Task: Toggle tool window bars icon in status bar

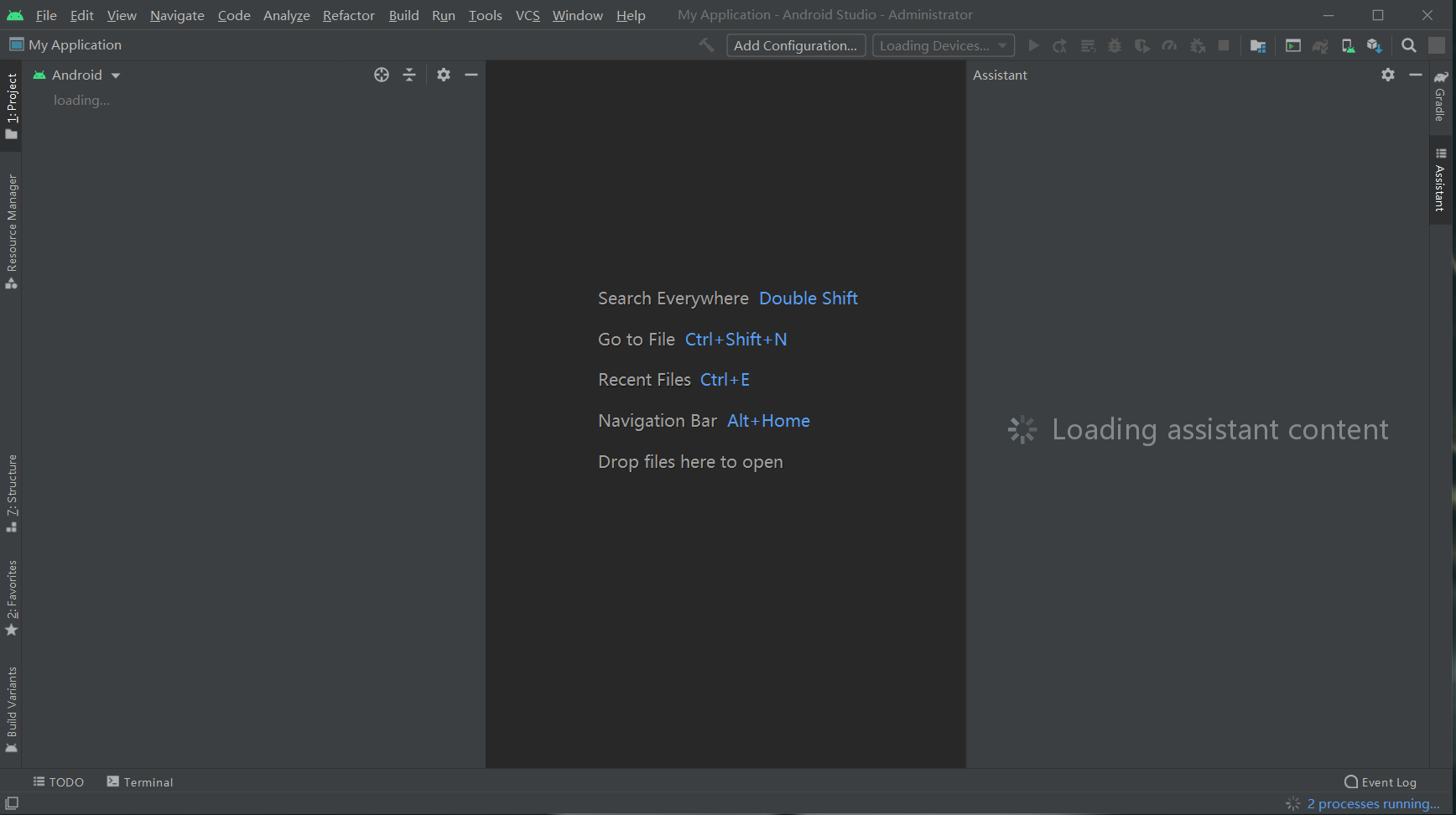Action: 12,803
